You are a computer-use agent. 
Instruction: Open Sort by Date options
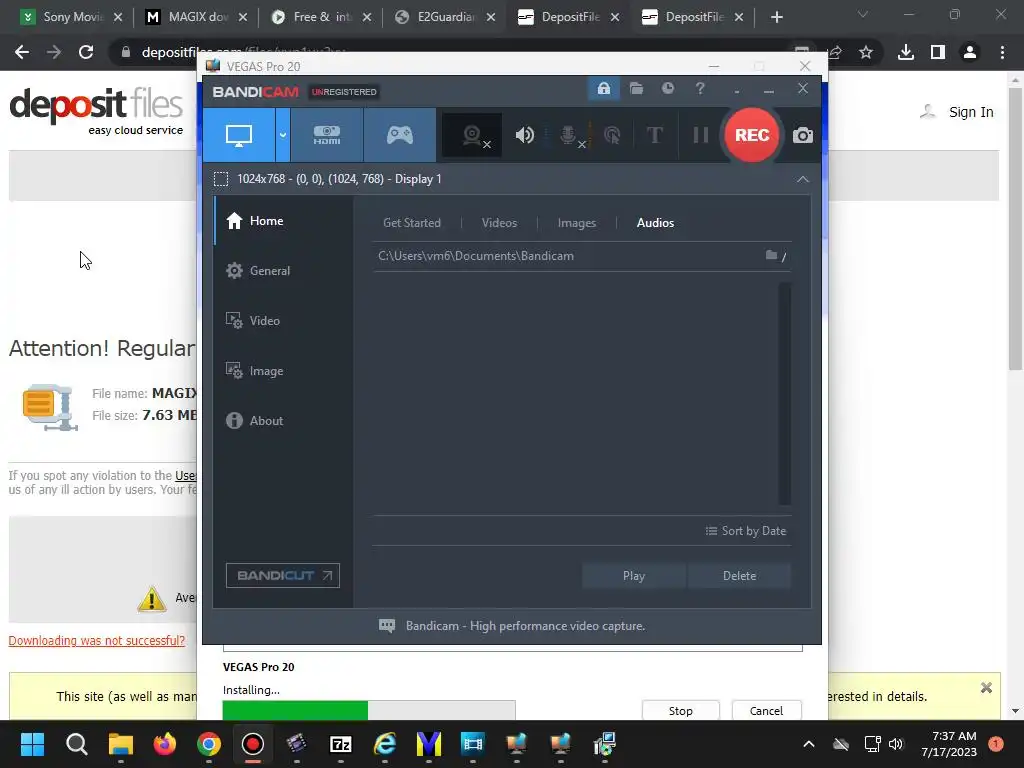746,531
